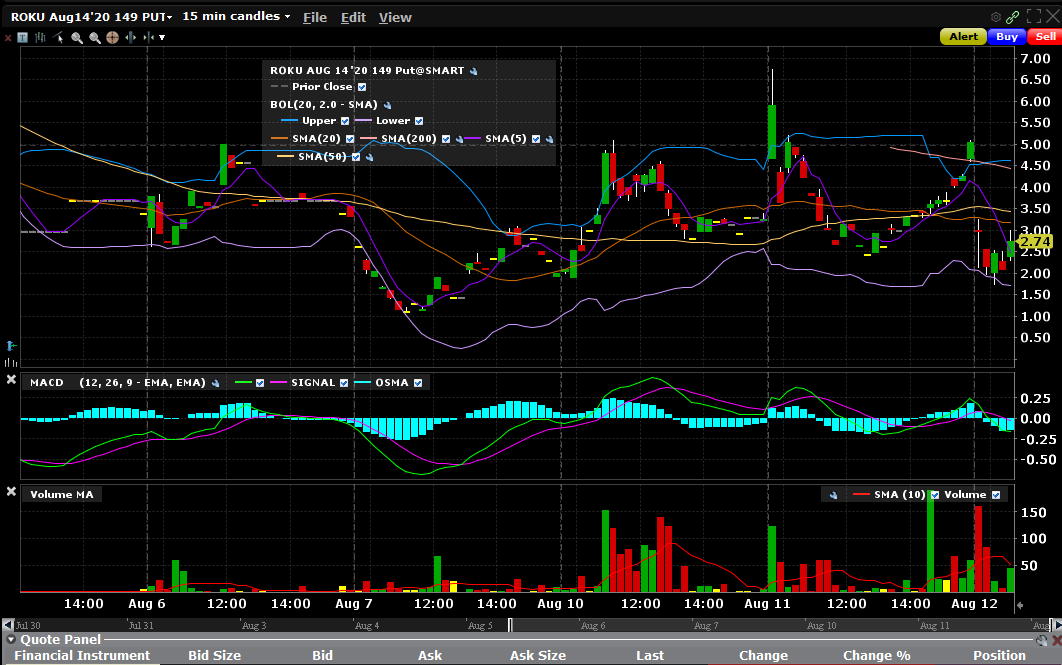Open SMA(50) wrench settings
Image resolution: width=1062 pixels, height=665 pixels.
(x=369, y=157)
